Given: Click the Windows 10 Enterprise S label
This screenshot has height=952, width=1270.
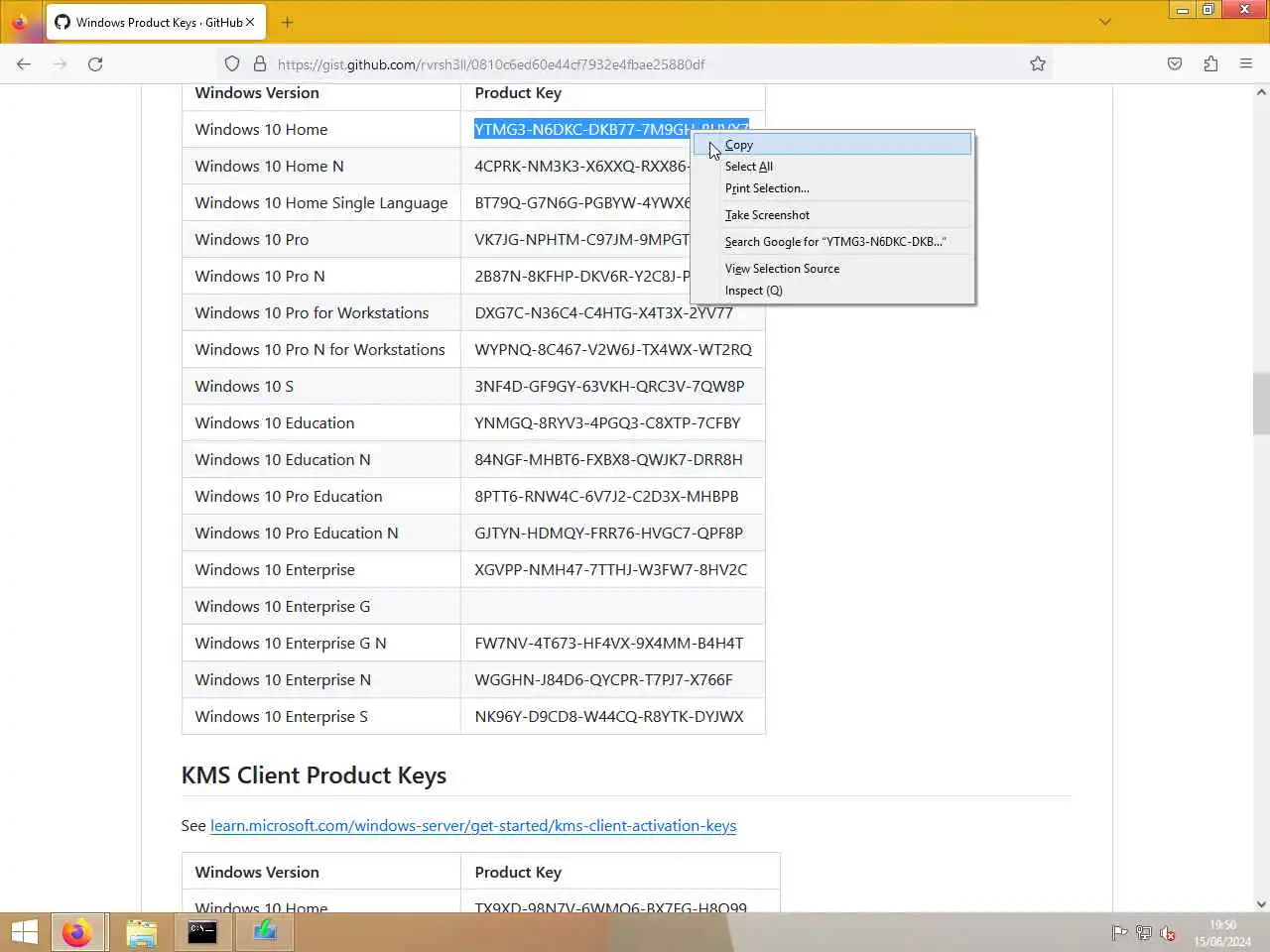Looking at the screenshot, I should coord(281,716).
